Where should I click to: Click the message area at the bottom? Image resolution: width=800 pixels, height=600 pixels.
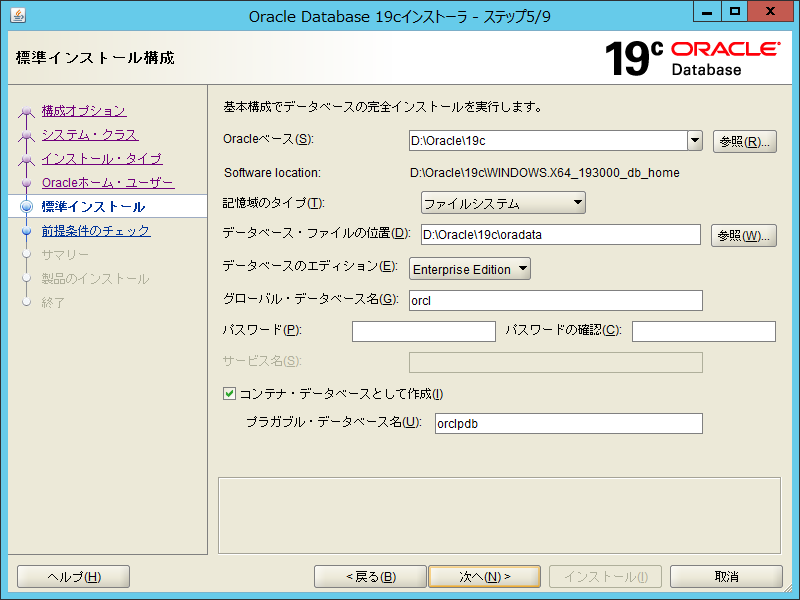tap(499, 515)
